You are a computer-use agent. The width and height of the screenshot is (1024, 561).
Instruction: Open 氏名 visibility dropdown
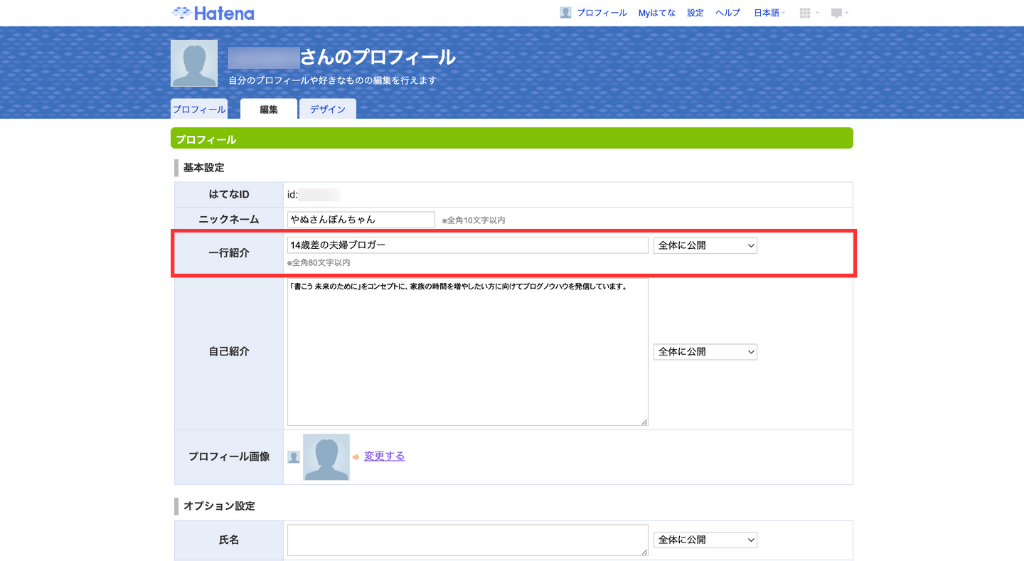(705, 539)
